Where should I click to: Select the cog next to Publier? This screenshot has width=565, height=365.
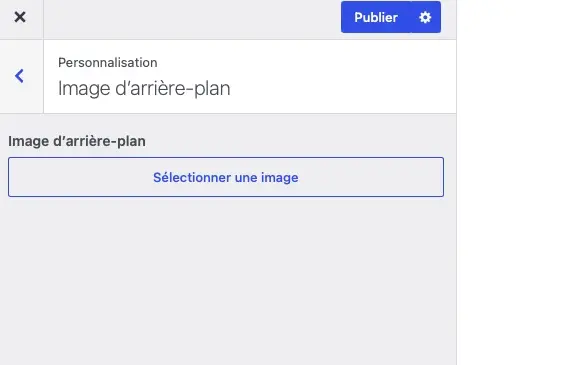(425, 17)
